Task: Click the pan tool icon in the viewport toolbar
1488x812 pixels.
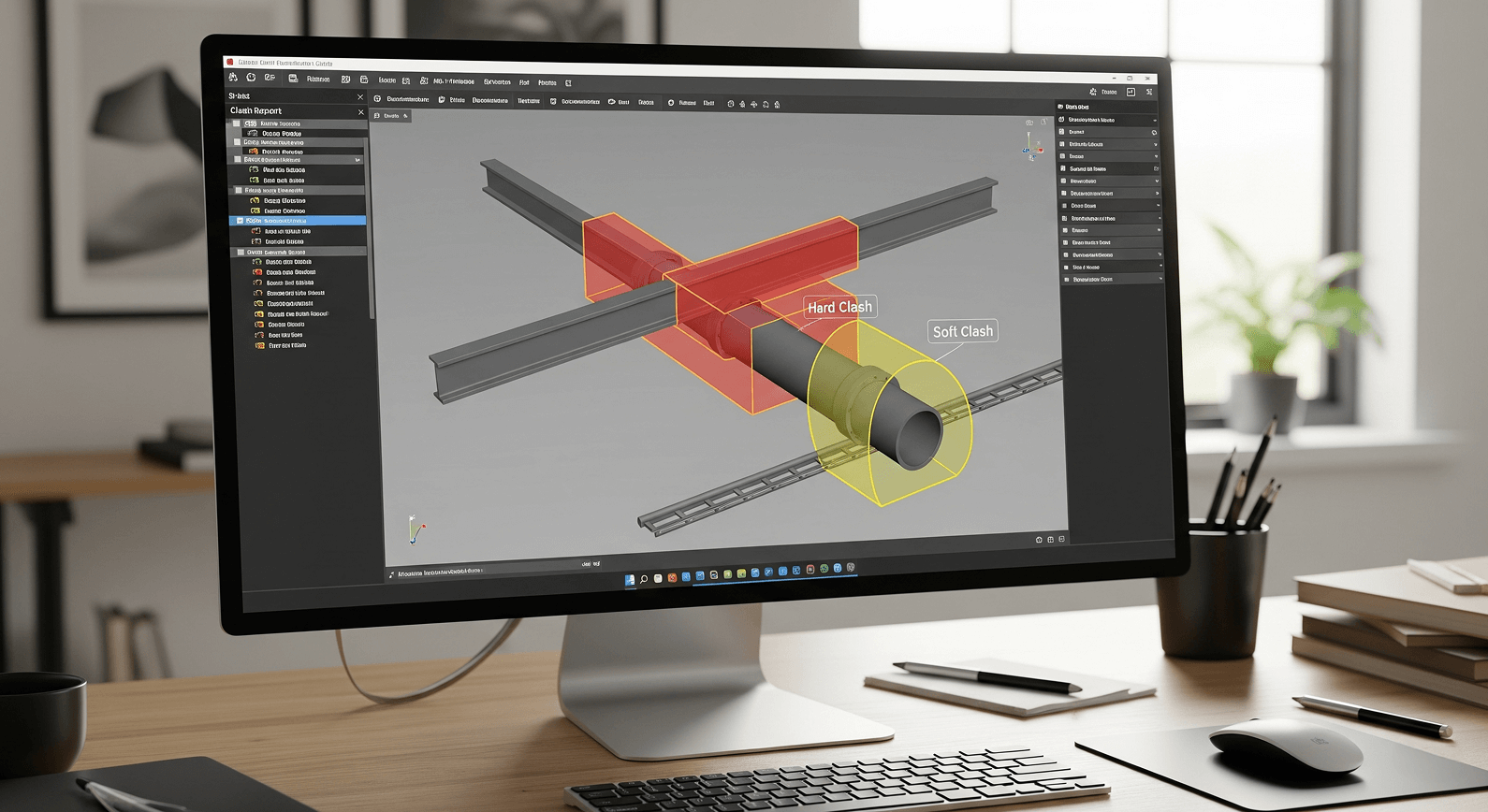Action: pos(753,105)
